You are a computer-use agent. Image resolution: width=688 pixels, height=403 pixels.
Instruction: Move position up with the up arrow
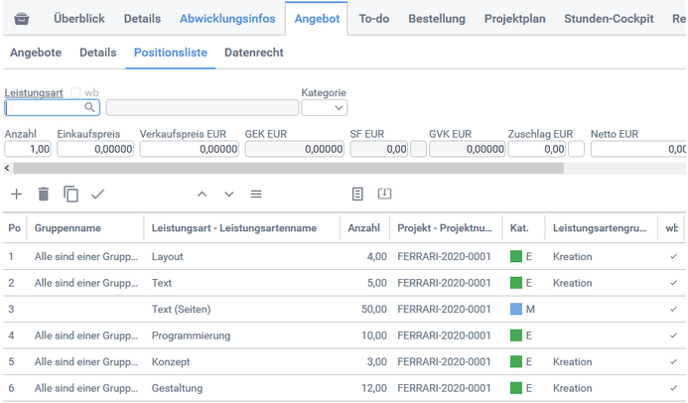pos(202,194)
